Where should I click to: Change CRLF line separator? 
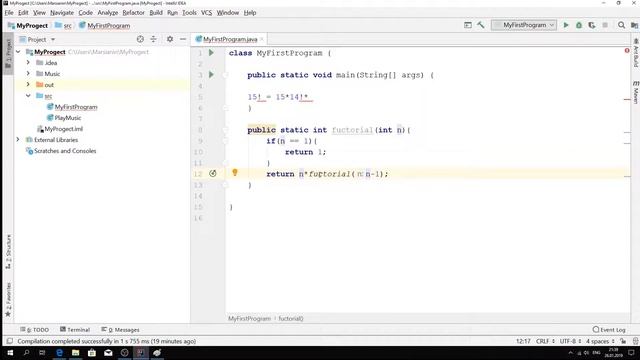pyautogui.click(x=545, y=341)
